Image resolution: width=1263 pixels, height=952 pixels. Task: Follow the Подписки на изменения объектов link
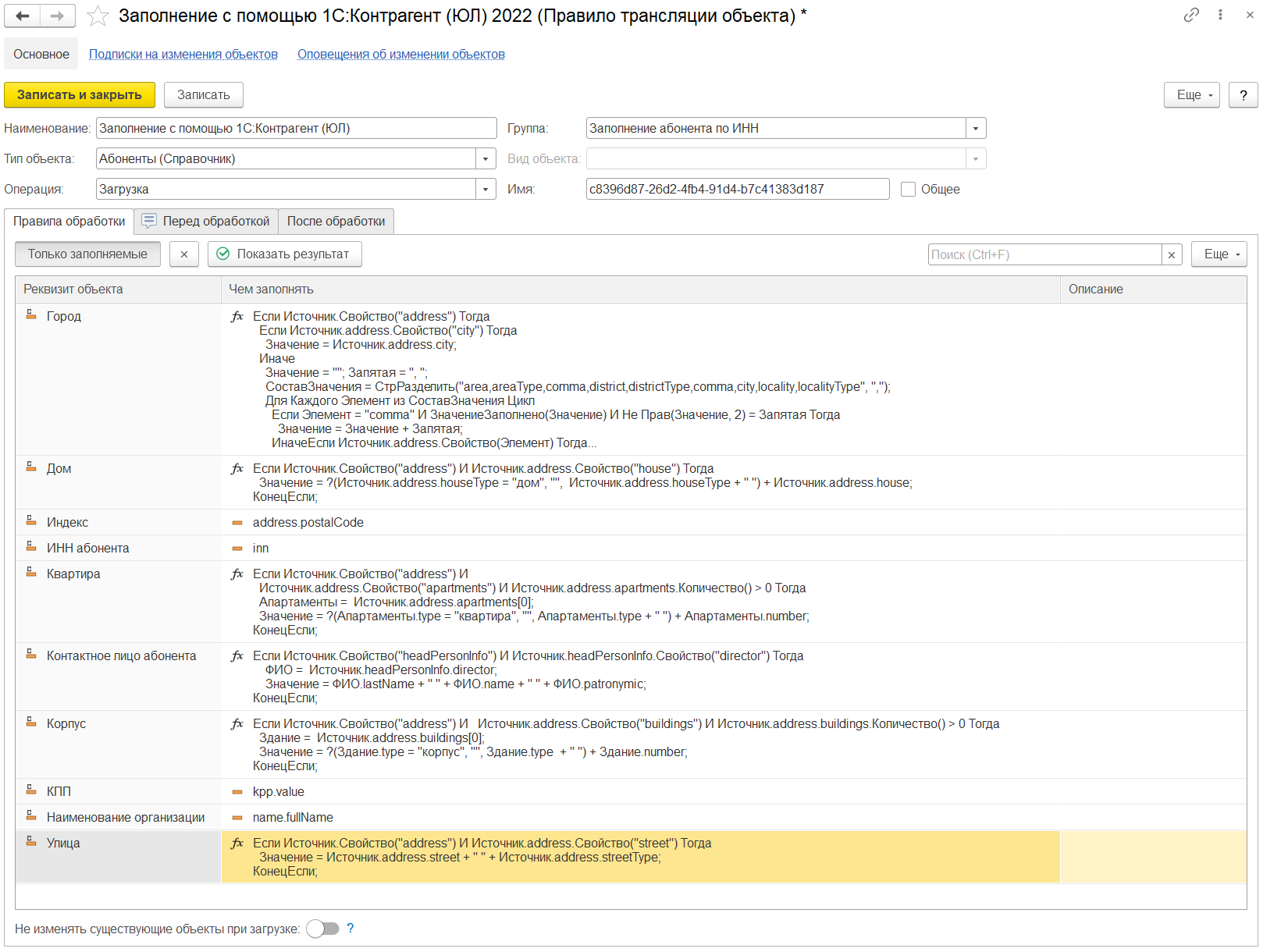pos(183,55)
